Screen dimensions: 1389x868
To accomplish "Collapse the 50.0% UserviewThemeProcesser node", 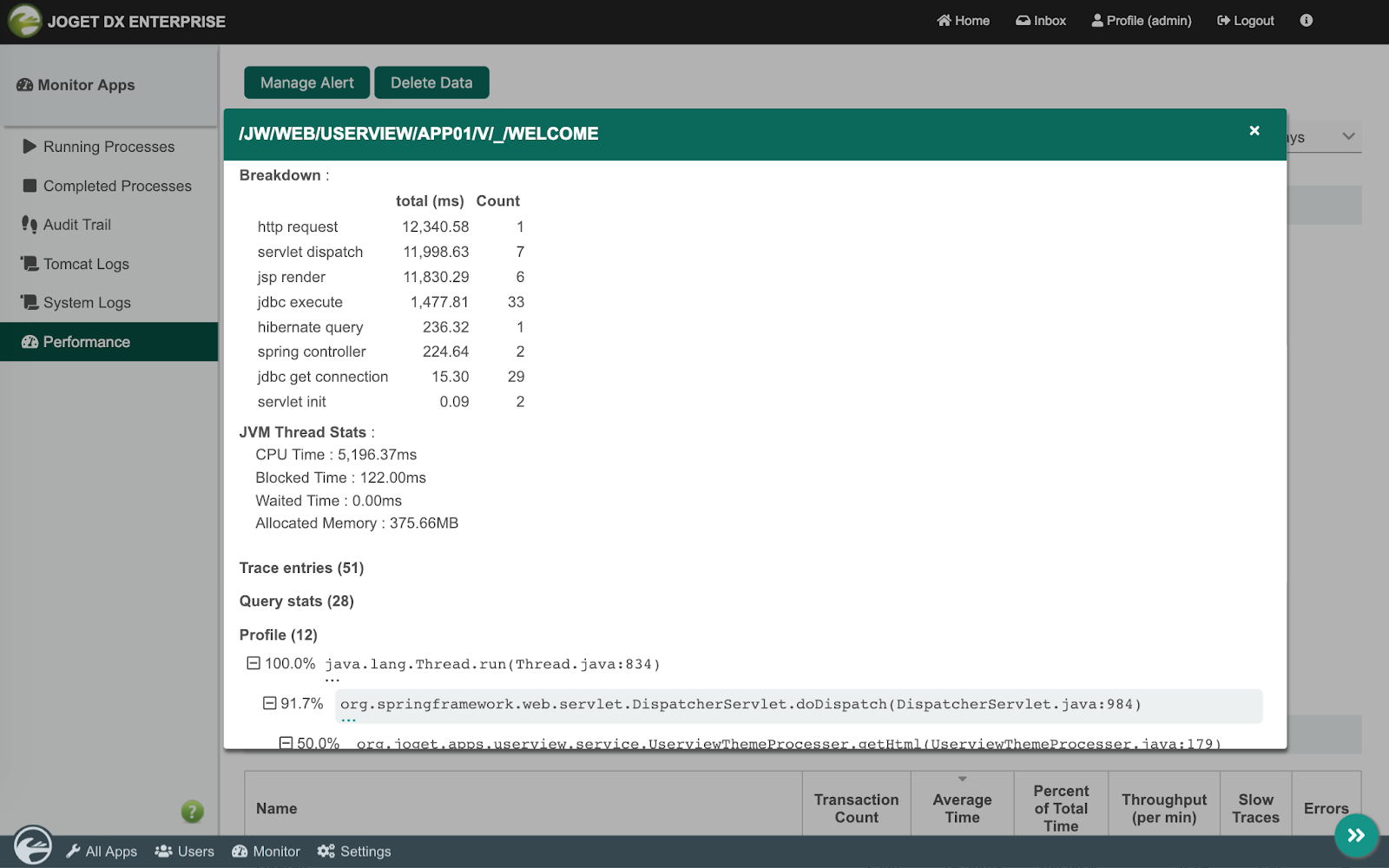I will pos(286,743).
